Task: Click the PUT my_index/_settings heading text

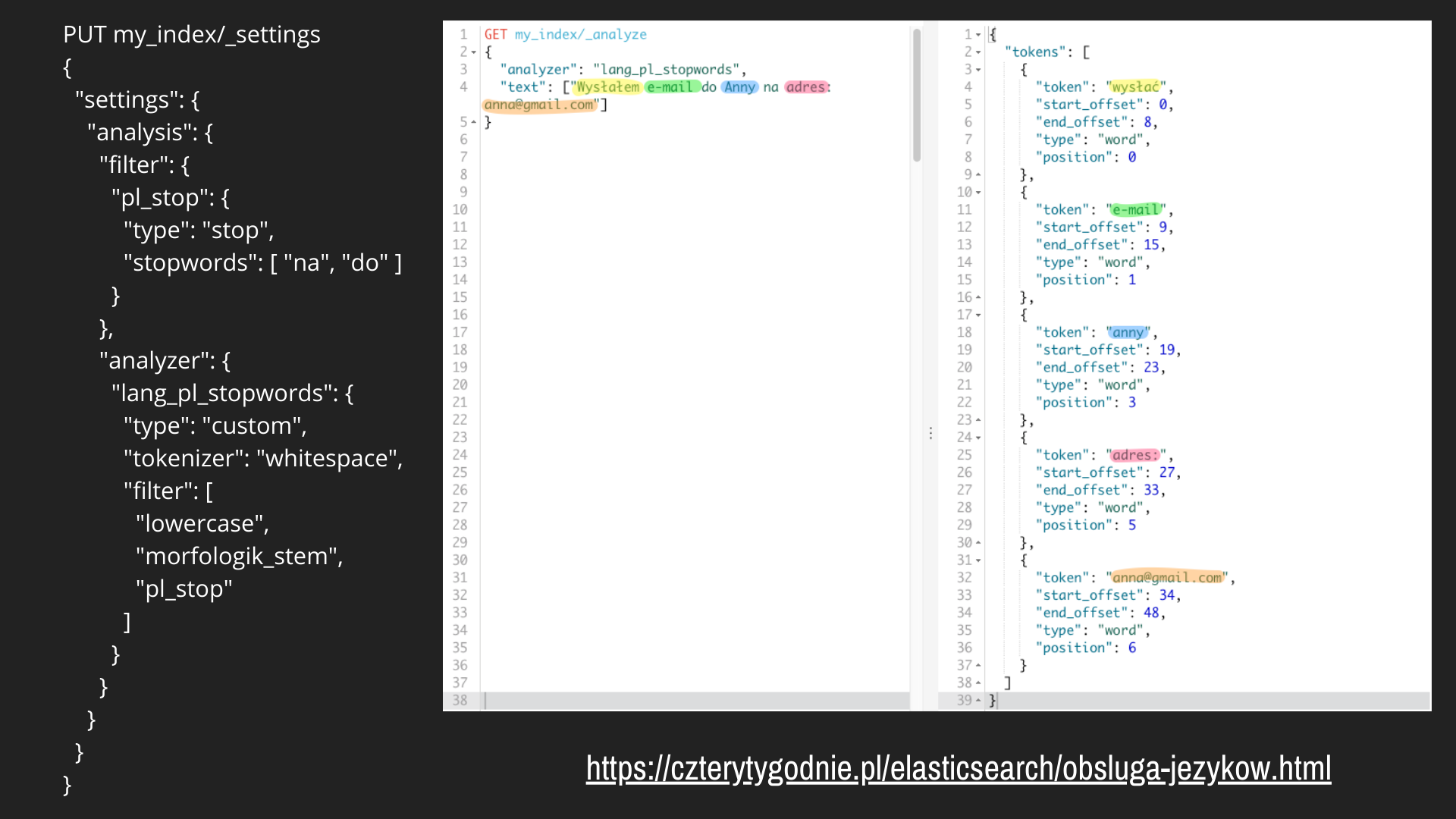Action: (192, 34)
